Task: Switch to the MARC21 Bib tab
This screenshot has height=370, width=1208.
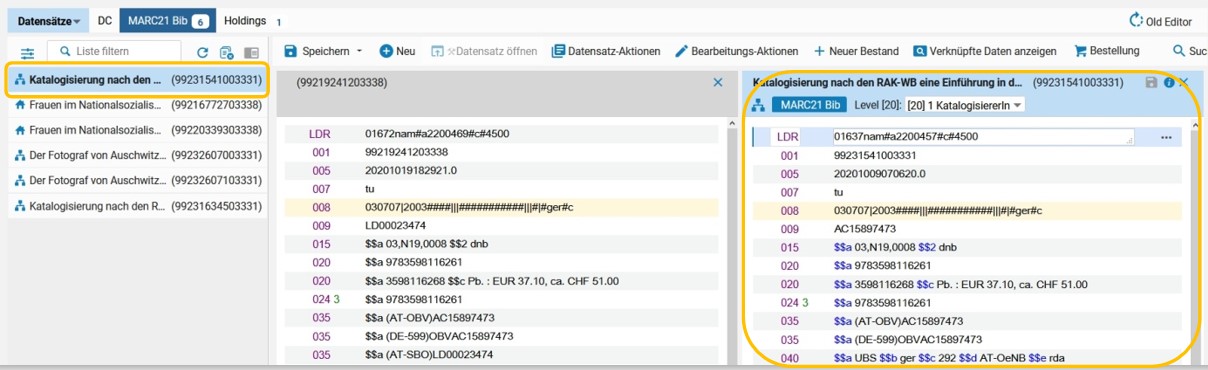Action: [x=167, y=21]
